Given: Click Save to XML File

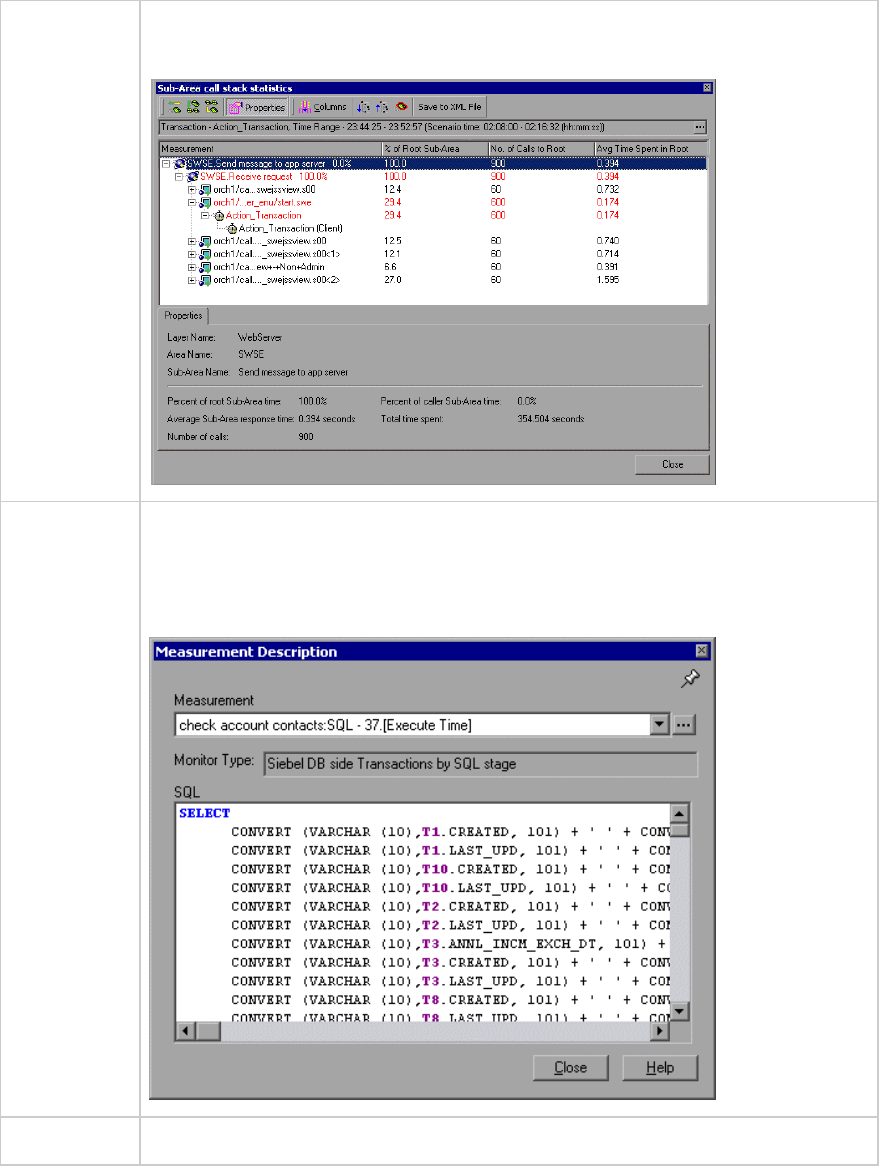Looking at the screenshot, I should (x=450, y=107).
